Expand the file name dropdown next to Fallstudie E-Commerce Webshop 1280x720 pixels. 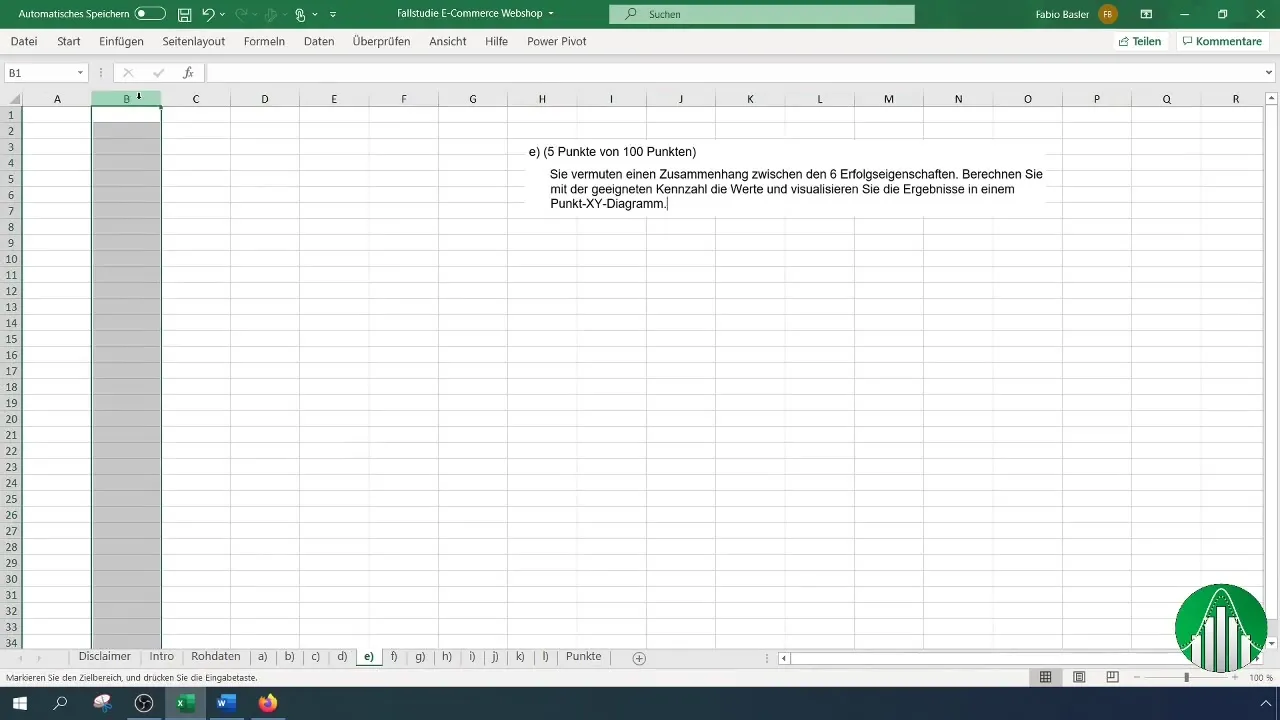[551, 14]
